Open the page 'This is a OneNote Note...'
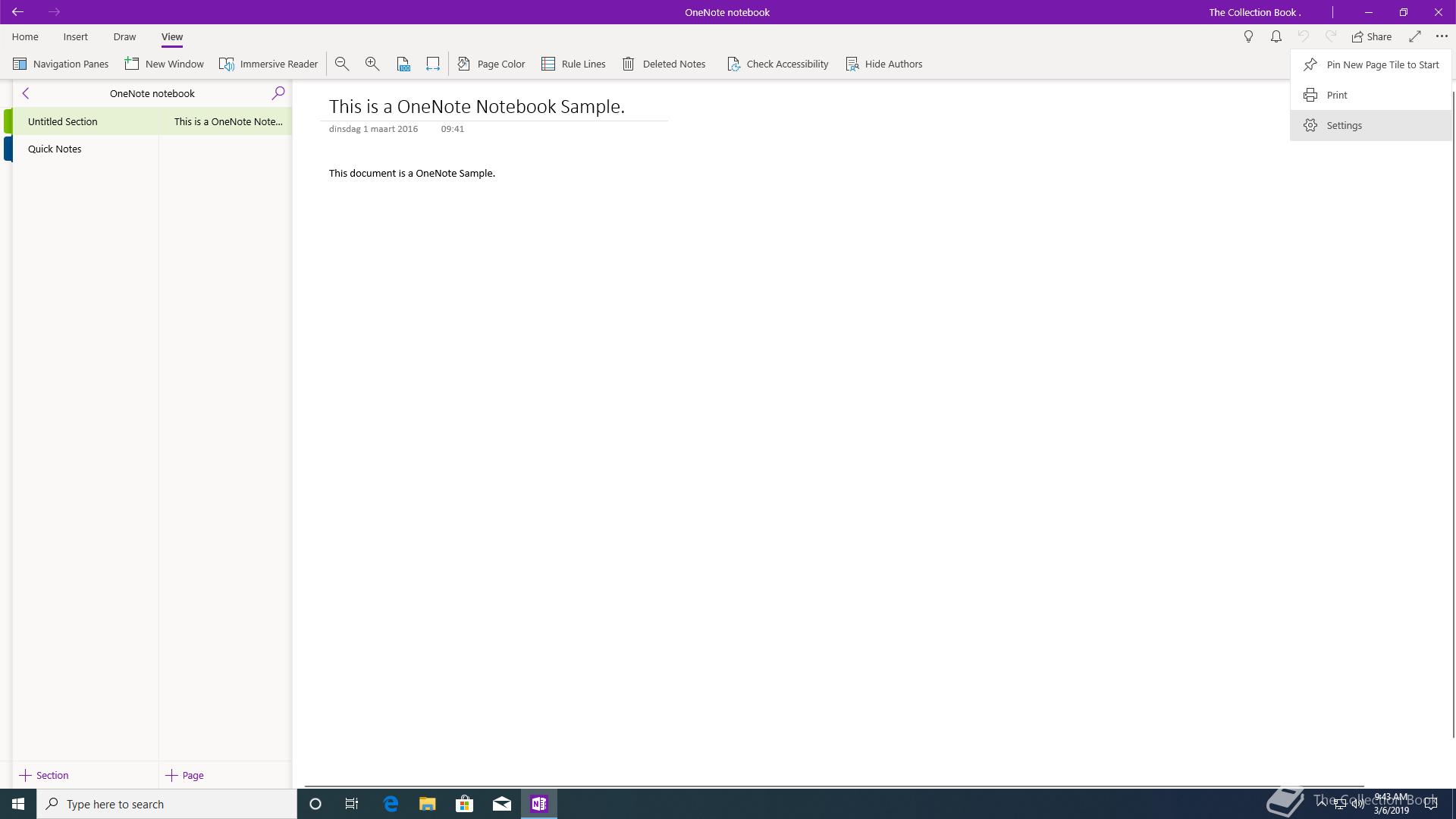The height and width of the screenshot is (819, 1456). tap(225, 121)
